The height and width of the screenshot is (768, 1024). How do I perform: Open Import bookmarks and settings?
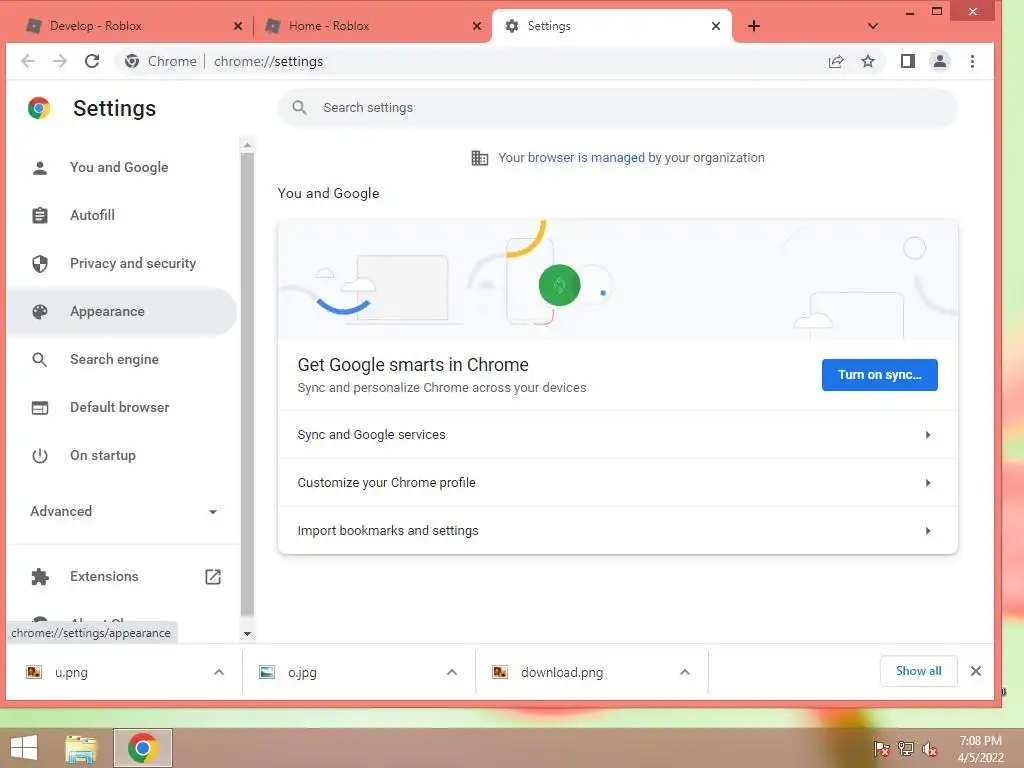tap(618, 531)
